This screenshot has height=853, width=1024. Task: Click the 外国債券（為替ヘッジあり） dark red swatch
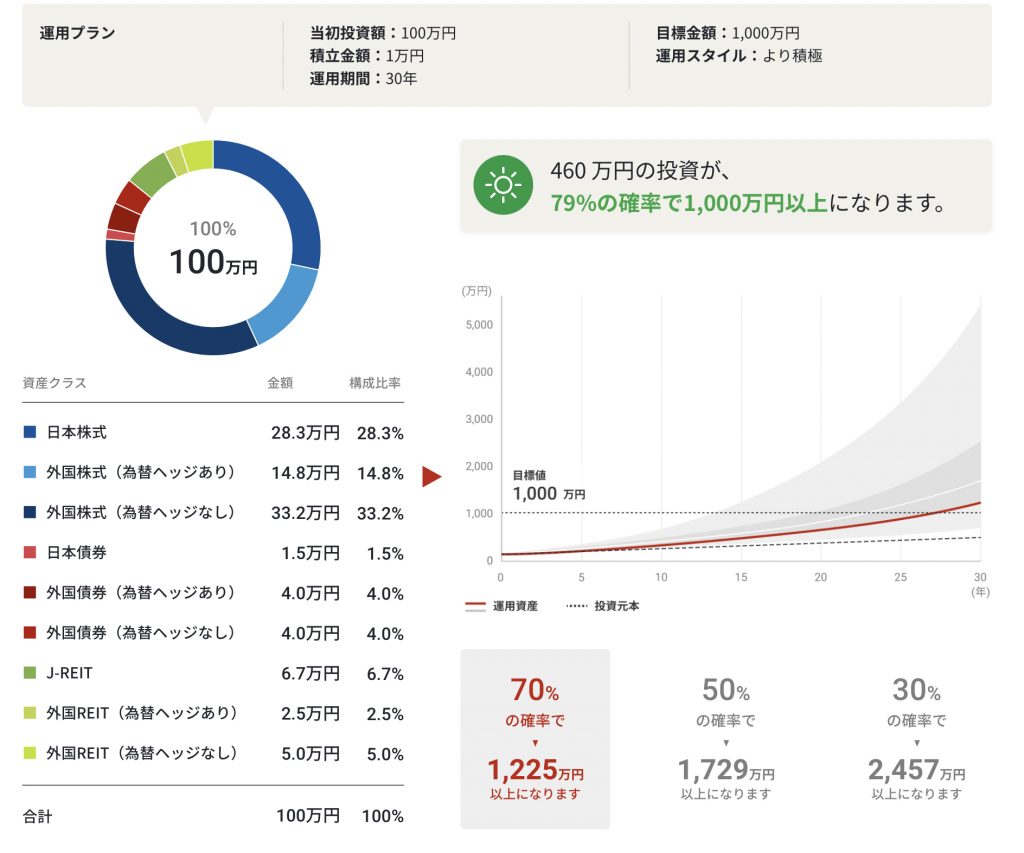click(29, 593)
